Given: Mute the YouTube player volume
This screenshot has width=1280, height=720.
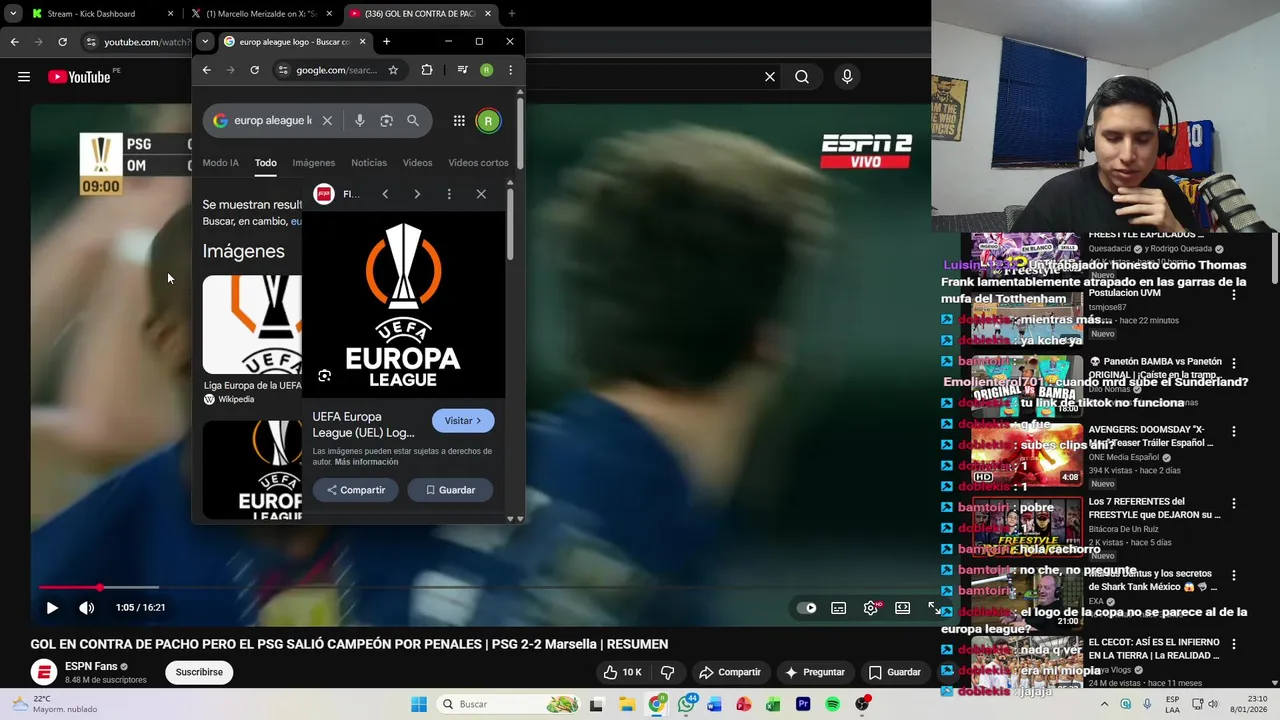Looking at the screenshot, I should (x=87, y=607).
